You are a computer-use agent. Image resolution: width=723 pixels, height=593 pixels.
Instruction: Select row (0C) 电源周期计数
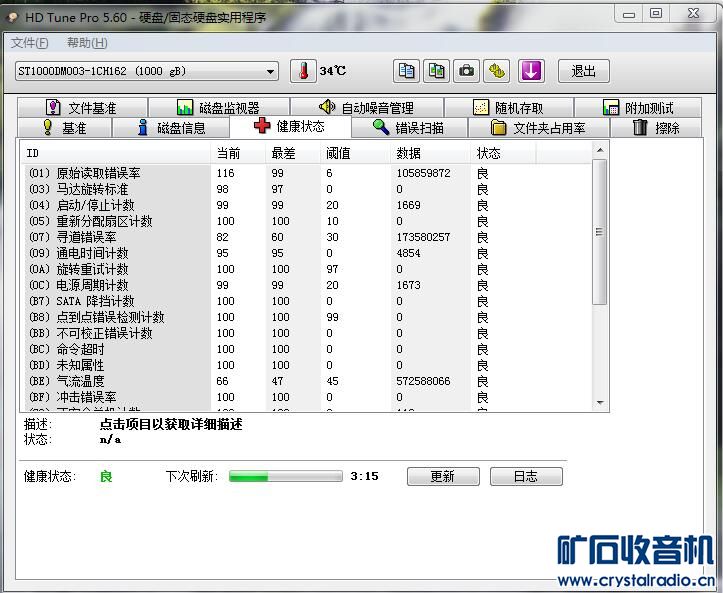point(306,285)
